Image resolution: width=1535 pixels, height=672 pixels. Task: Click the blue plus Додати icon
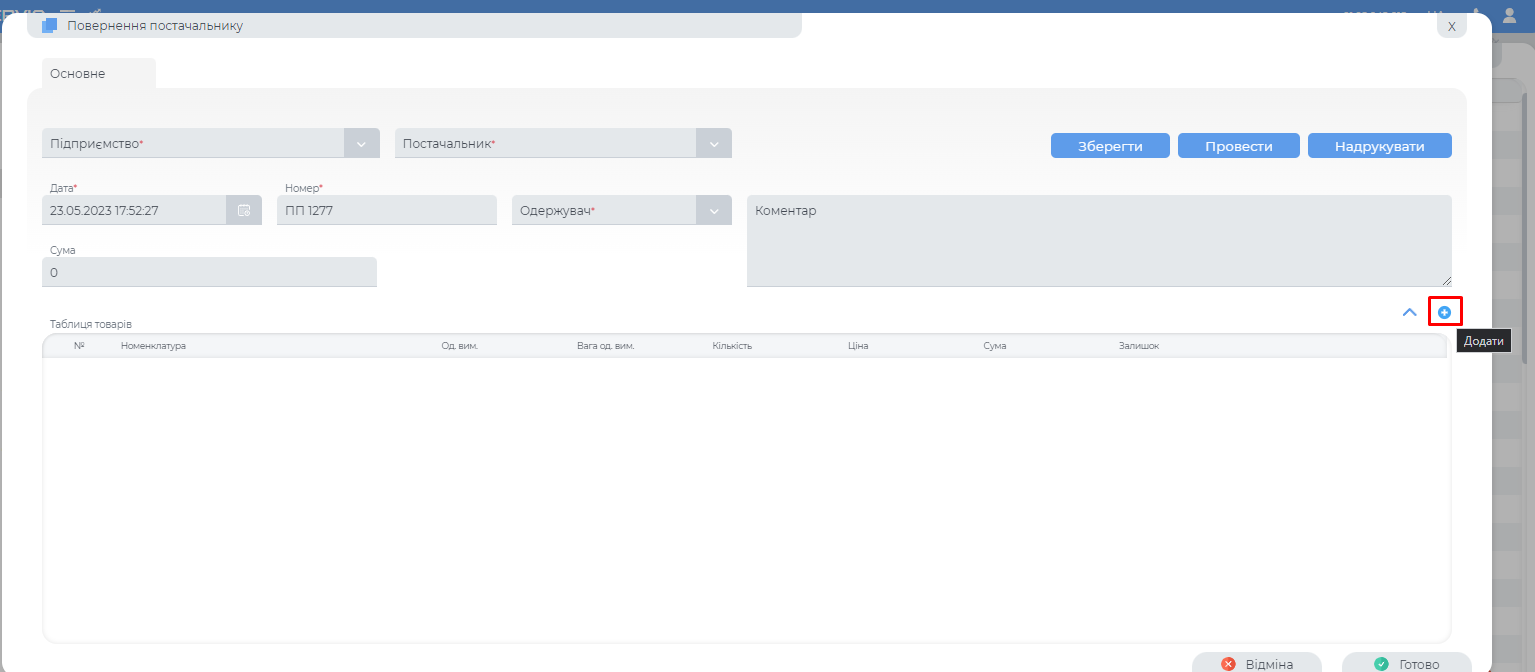coord(1444,312)
